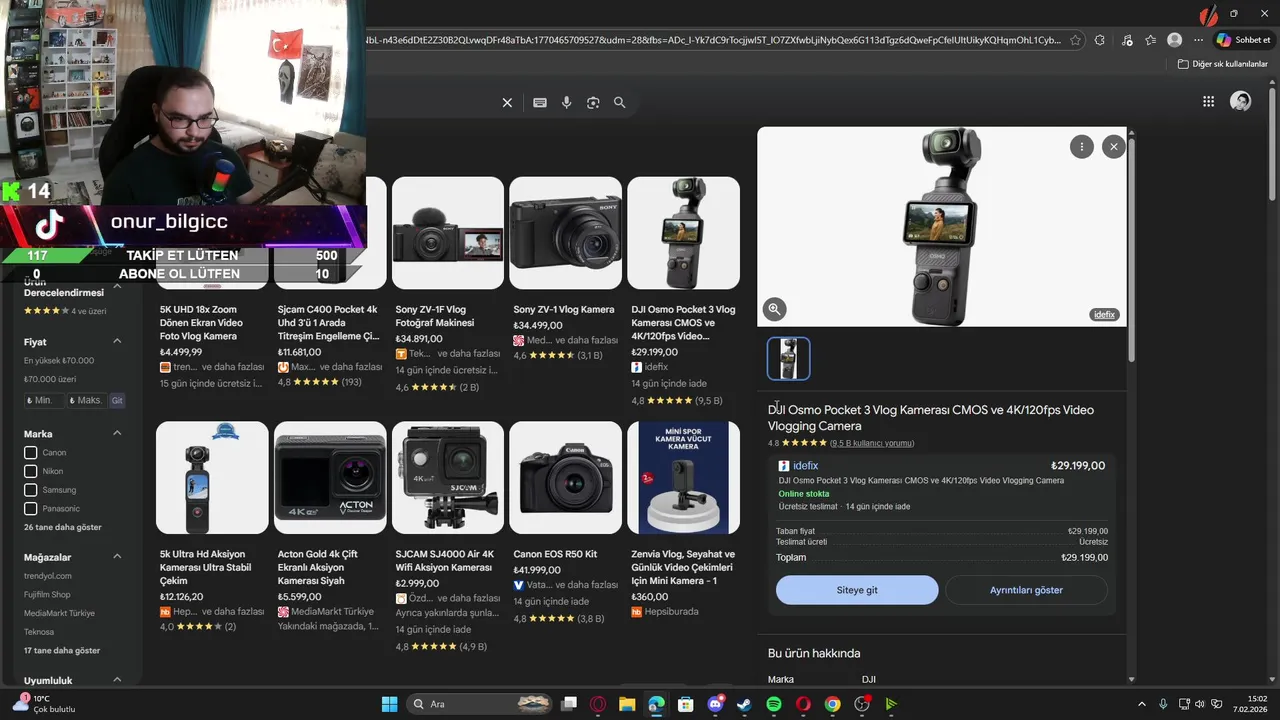This screenshot has width=1280, height=720.
Task: Filter by MediaMarkt Türkiye store
Action: tap(59, 613)
